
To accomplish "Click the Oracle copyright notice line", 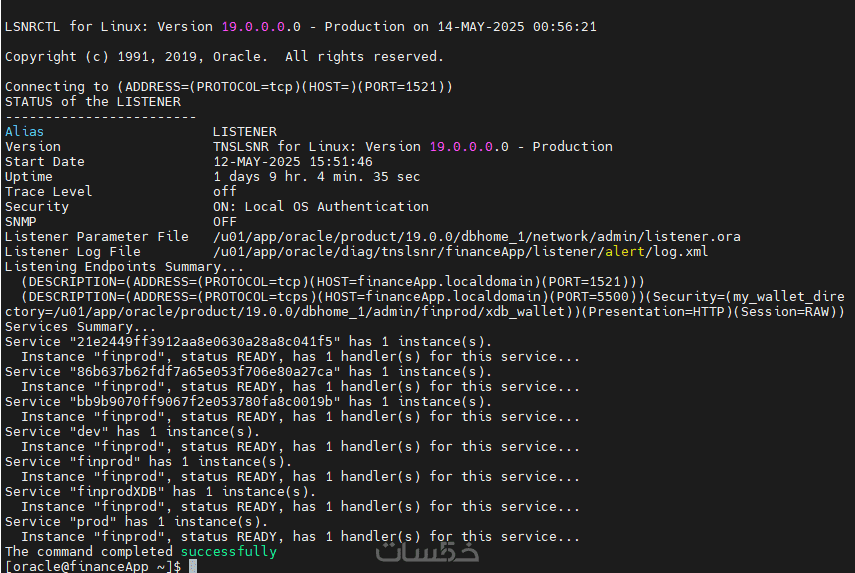I will click(223, 57).
